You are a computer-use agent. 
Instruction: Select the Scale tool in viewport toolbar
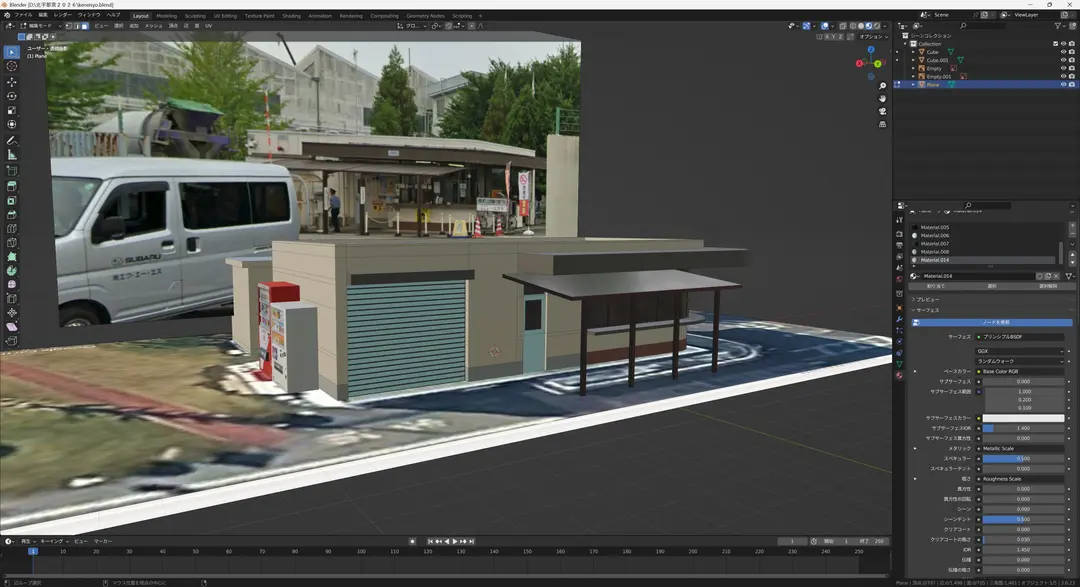click(12, 110)
